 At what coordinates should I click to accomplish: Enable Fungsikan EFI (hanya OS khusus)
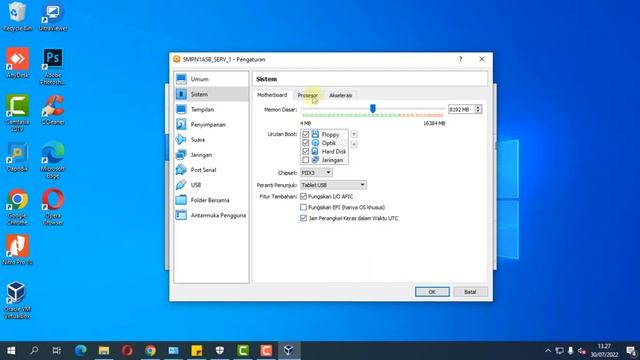pos(303,207)
